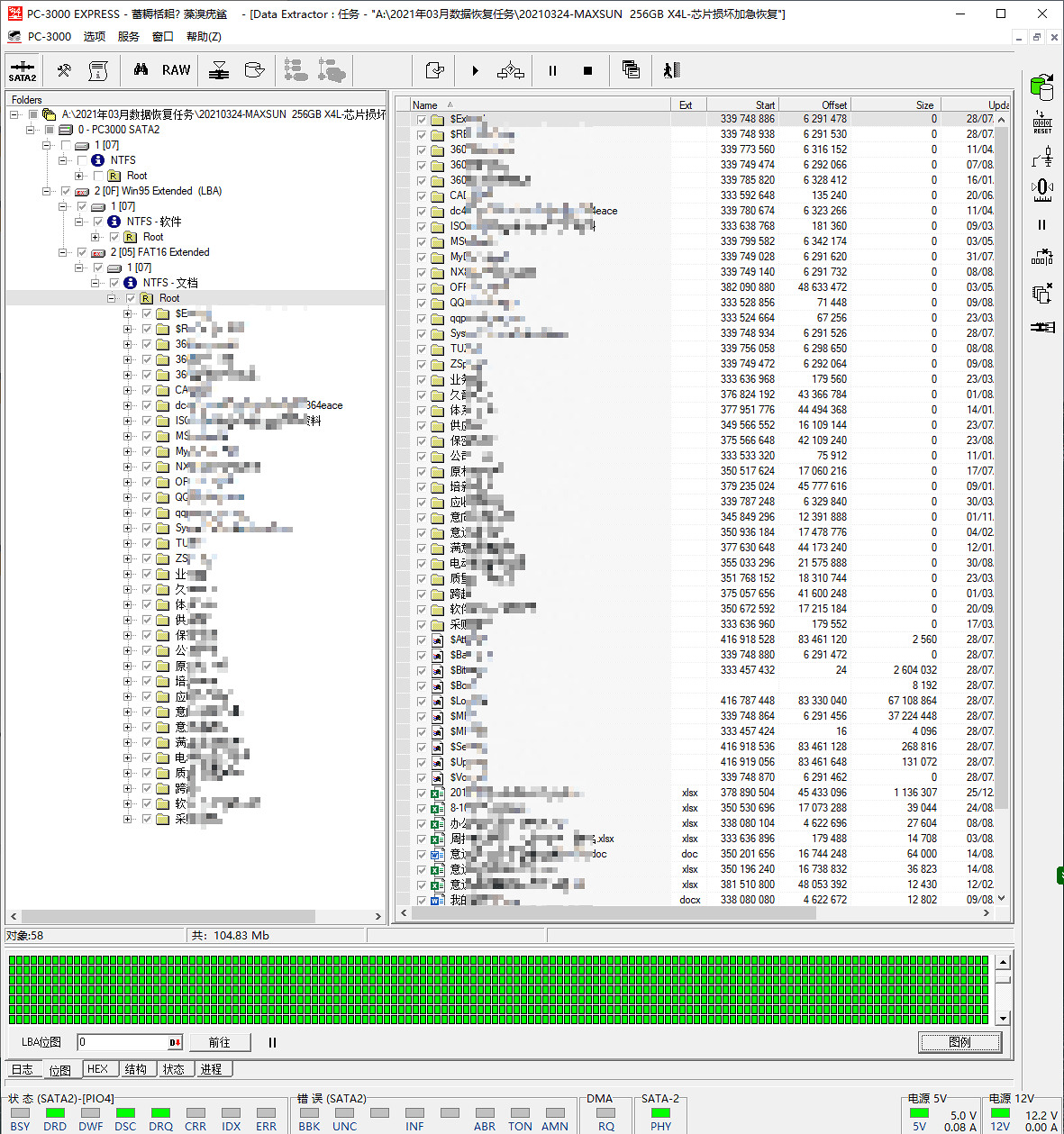Viewport: 1064px width, 1134px height.
Task: Click the file list vertical scrollbar
Action: (x=1001, y=509)
